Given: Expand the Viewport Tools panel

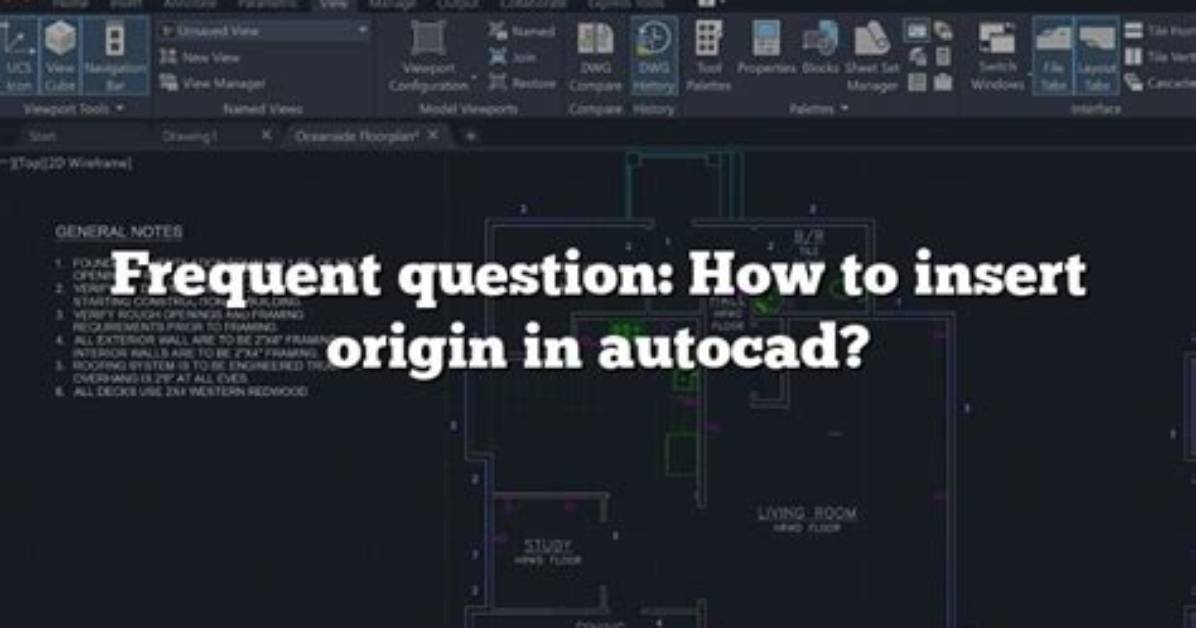Looking at the screenshot, I should tap(74, 109).
